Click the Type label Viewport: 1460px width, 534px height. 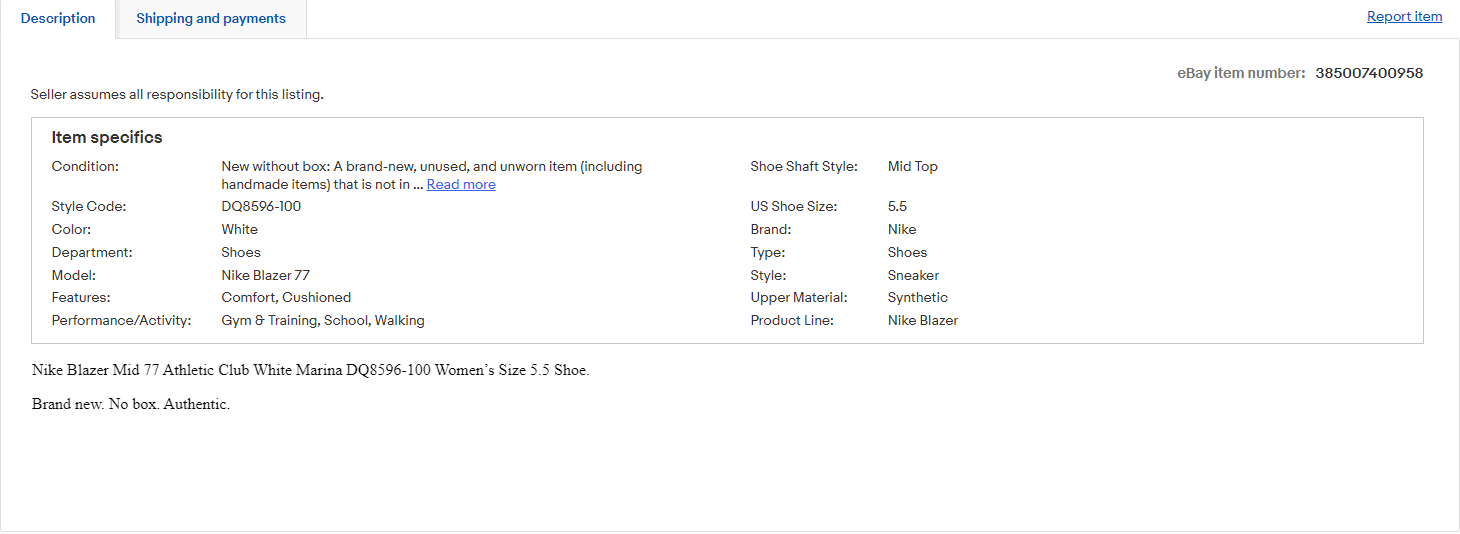768,253
